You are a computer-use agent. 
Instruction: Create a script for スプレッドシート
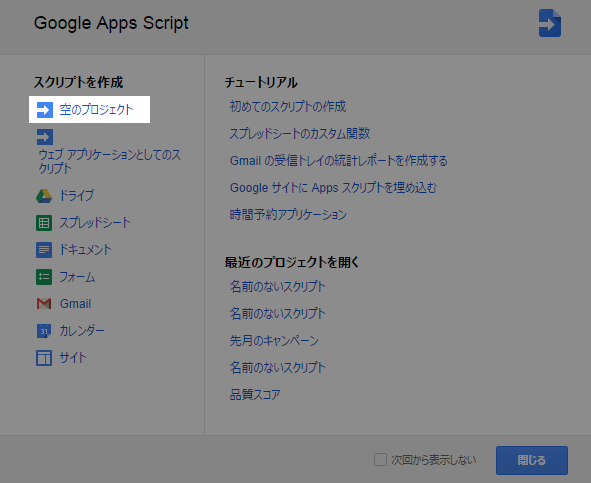pos(95,223)
